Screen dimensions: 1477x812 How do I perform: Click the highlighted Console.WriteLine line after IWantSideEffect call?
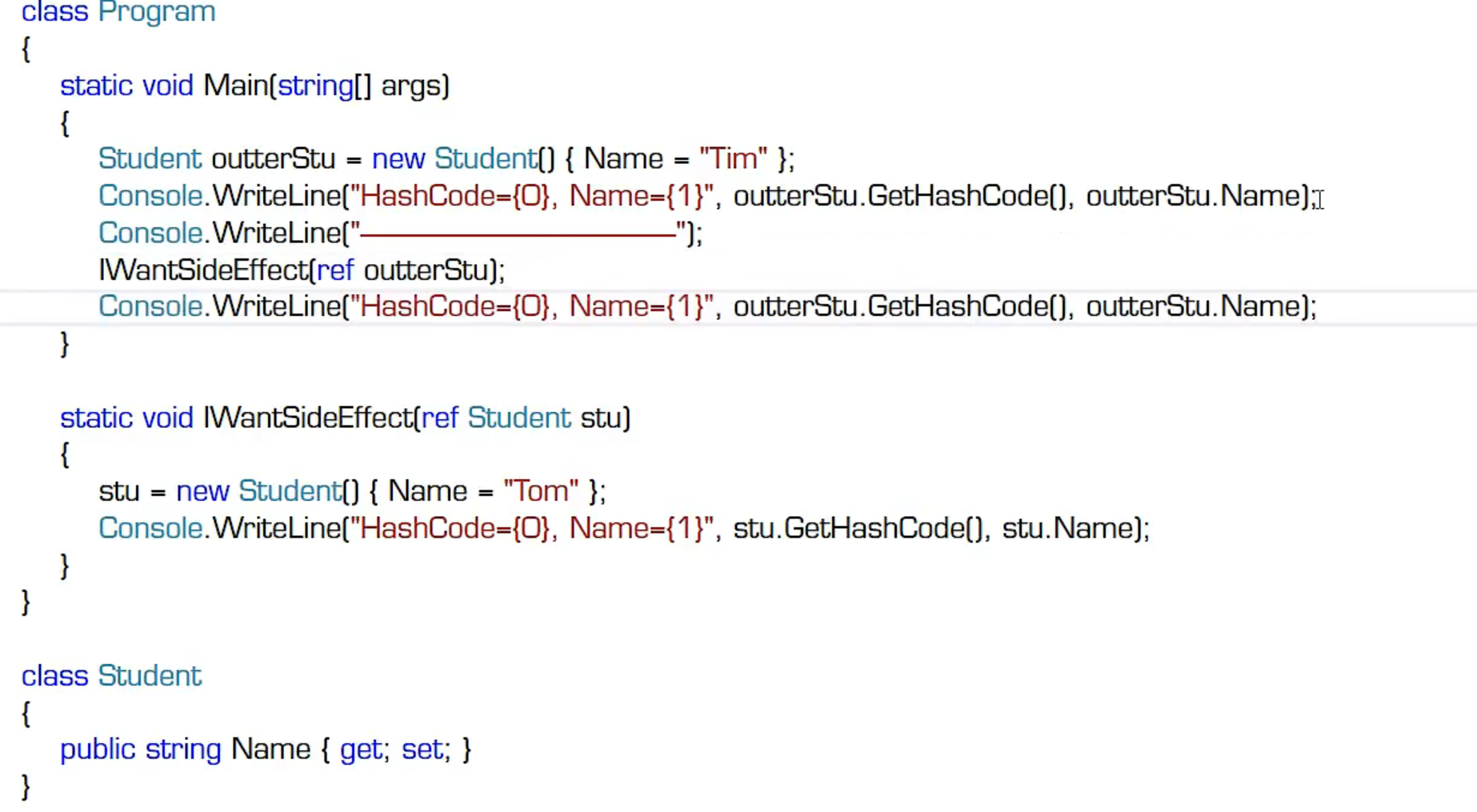[x=707, y=306]
